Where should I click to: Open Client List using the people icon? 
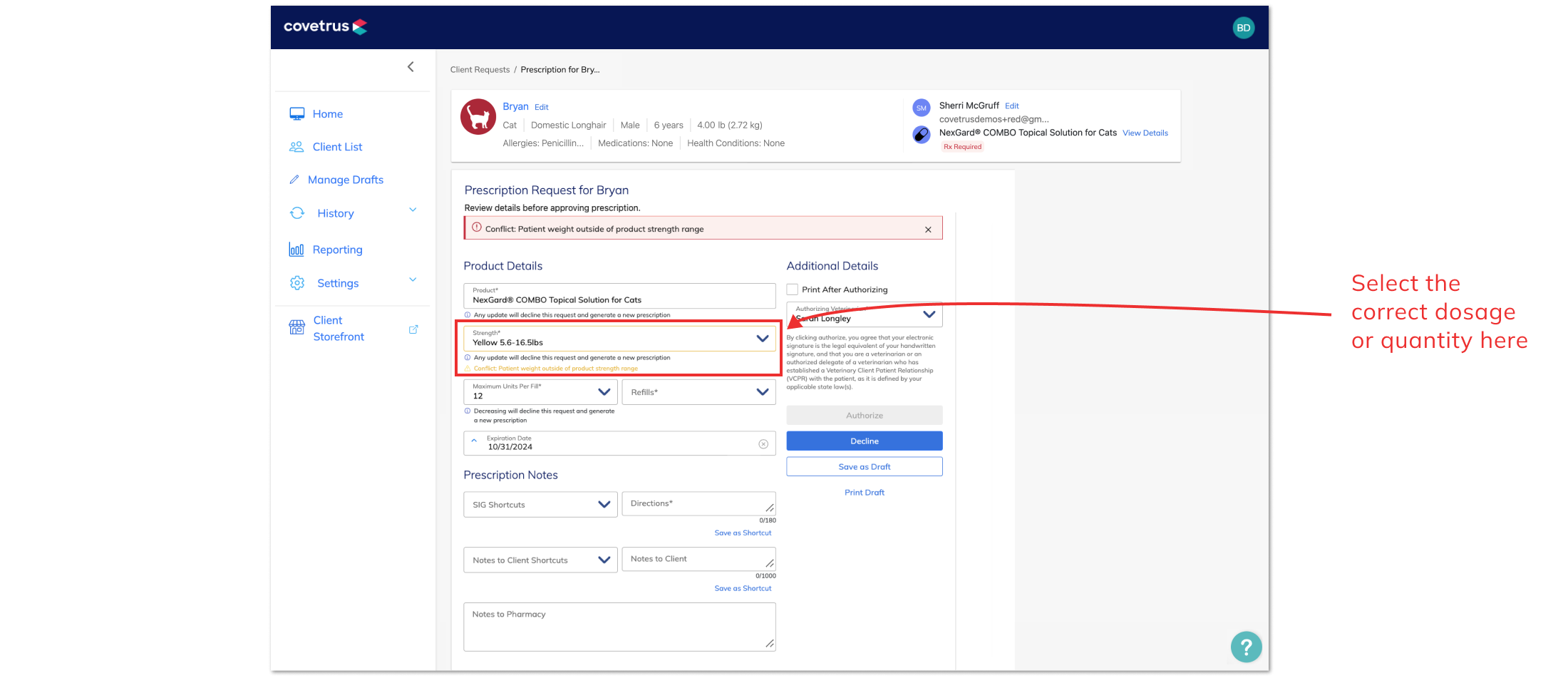pyautogui.click(x=297, y=146)
